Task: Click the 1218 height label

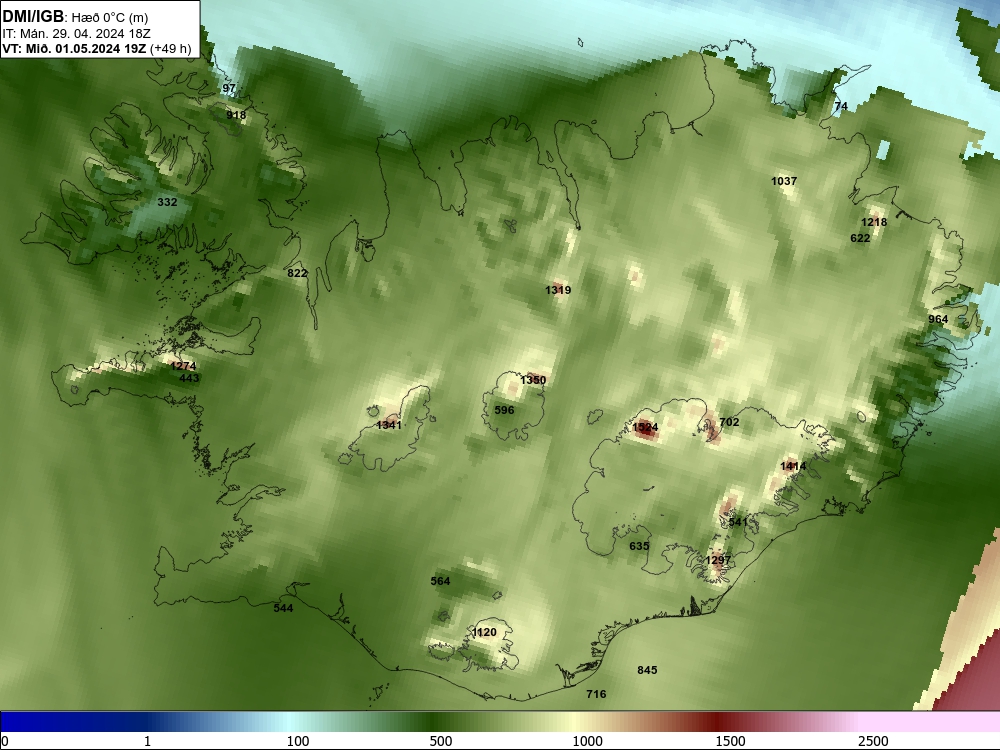Action: (874, 222)
